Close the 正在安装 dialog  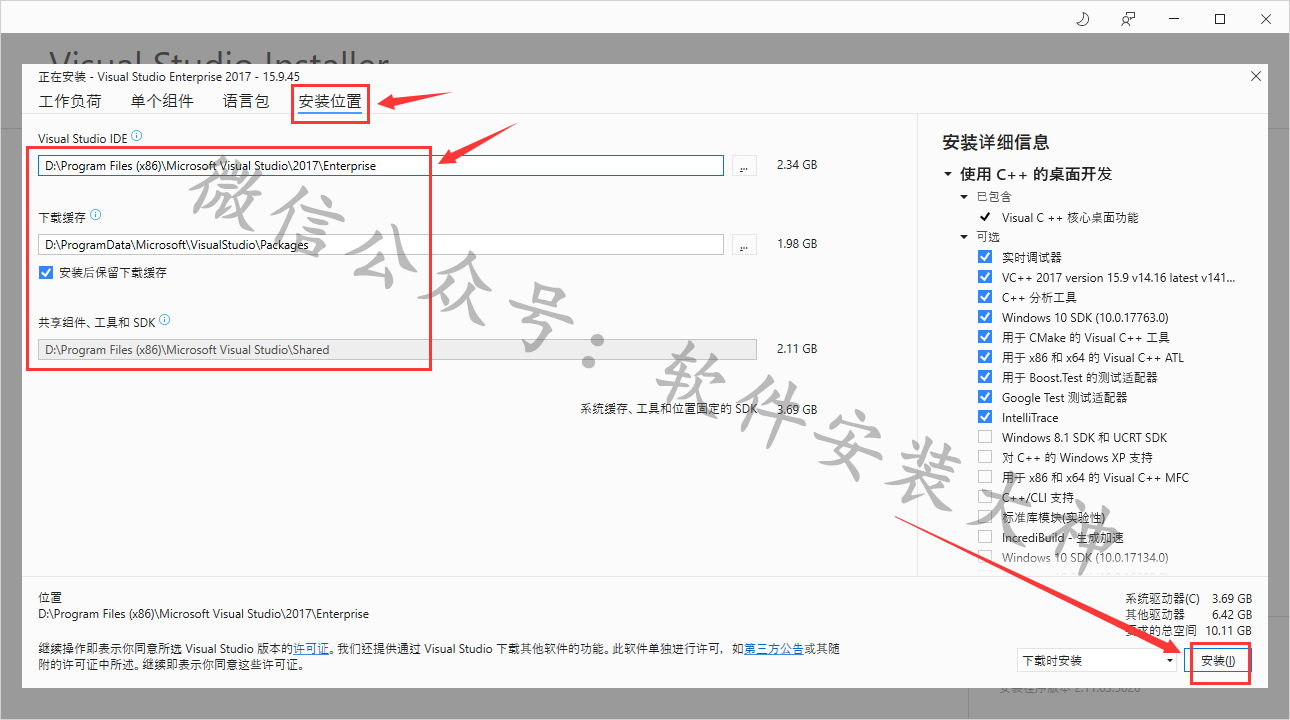point(1256,76)
